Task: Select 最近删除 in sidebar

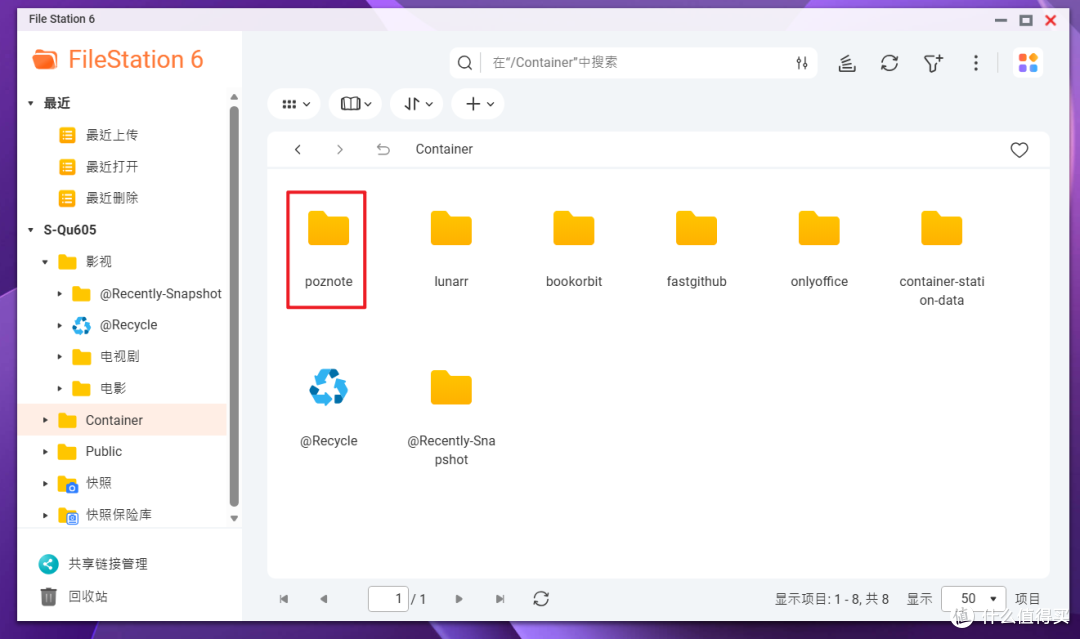Action: [x=112, y=198]
